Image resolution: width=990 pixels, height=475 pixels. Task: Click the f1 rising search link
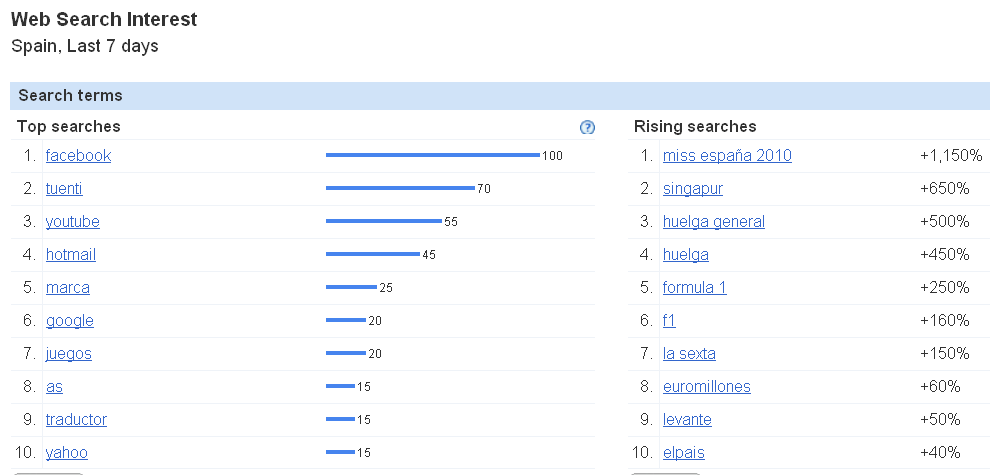pyautogui.click(x=670, y=321)
